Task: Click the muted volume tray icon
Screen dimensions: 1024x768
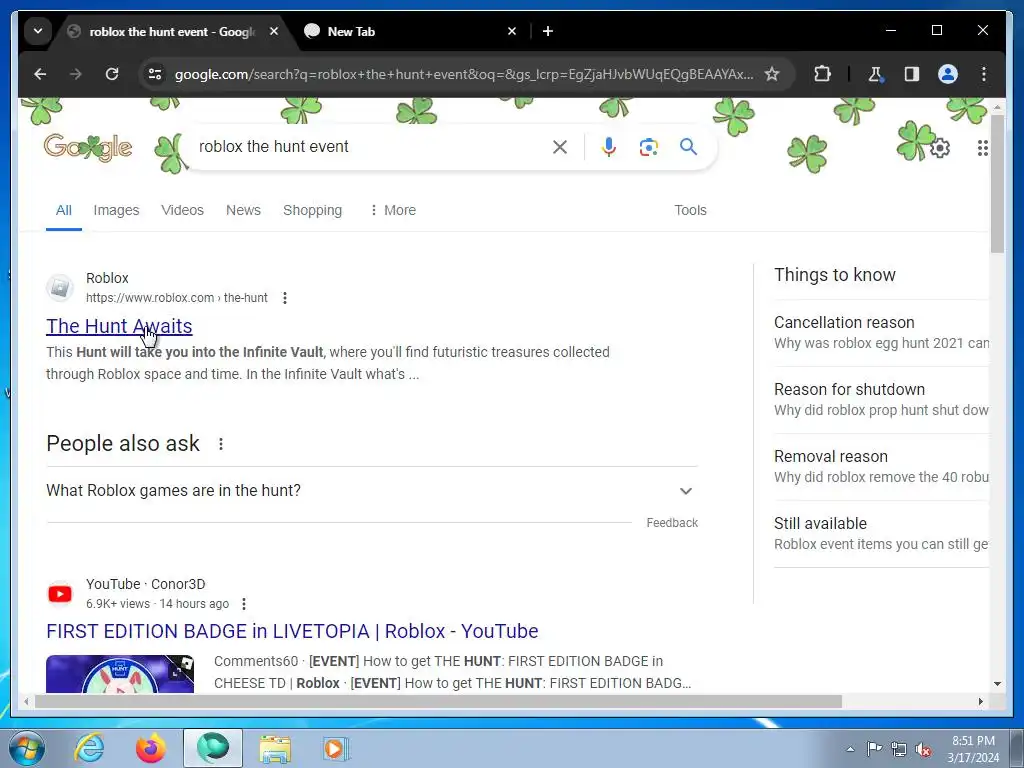Action: [x=923, y=749]
